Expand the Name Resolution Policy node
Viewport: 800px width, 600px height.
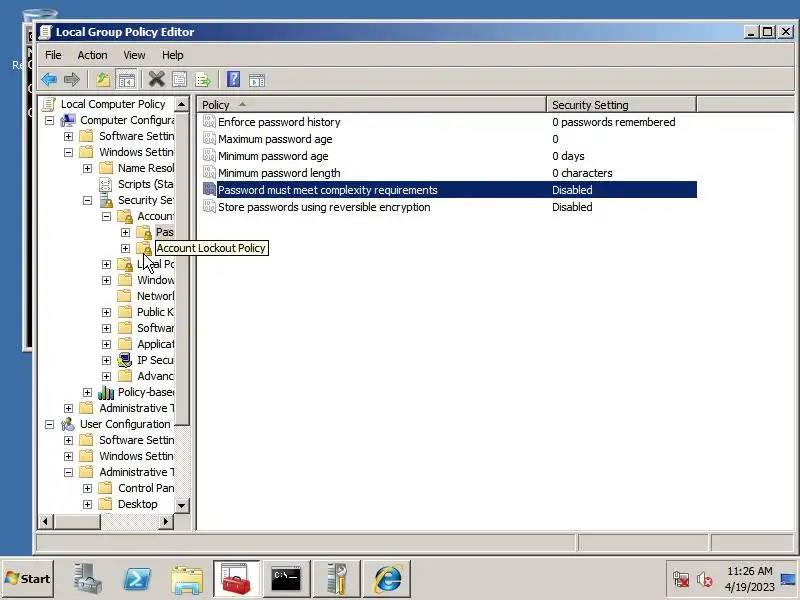pos(87,168)
